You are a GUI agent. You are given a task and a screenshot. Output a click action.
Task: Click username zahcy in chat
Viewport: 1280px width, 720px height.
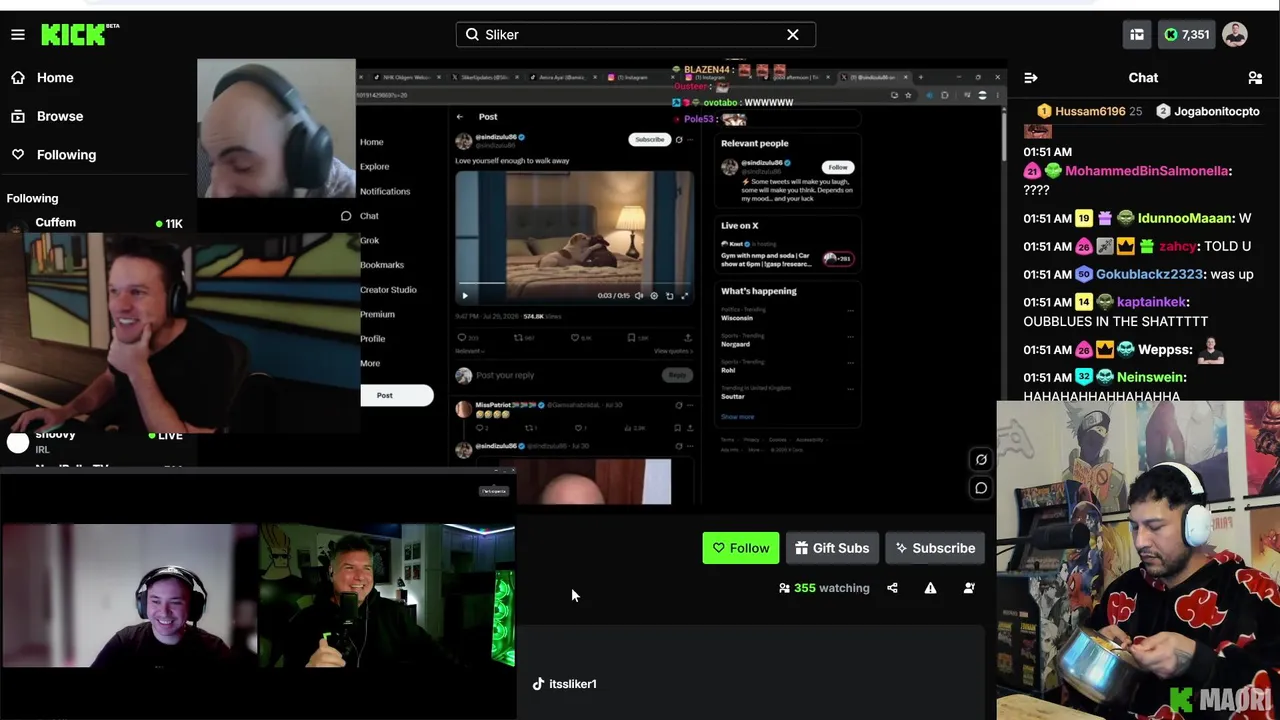[1178, 246]
